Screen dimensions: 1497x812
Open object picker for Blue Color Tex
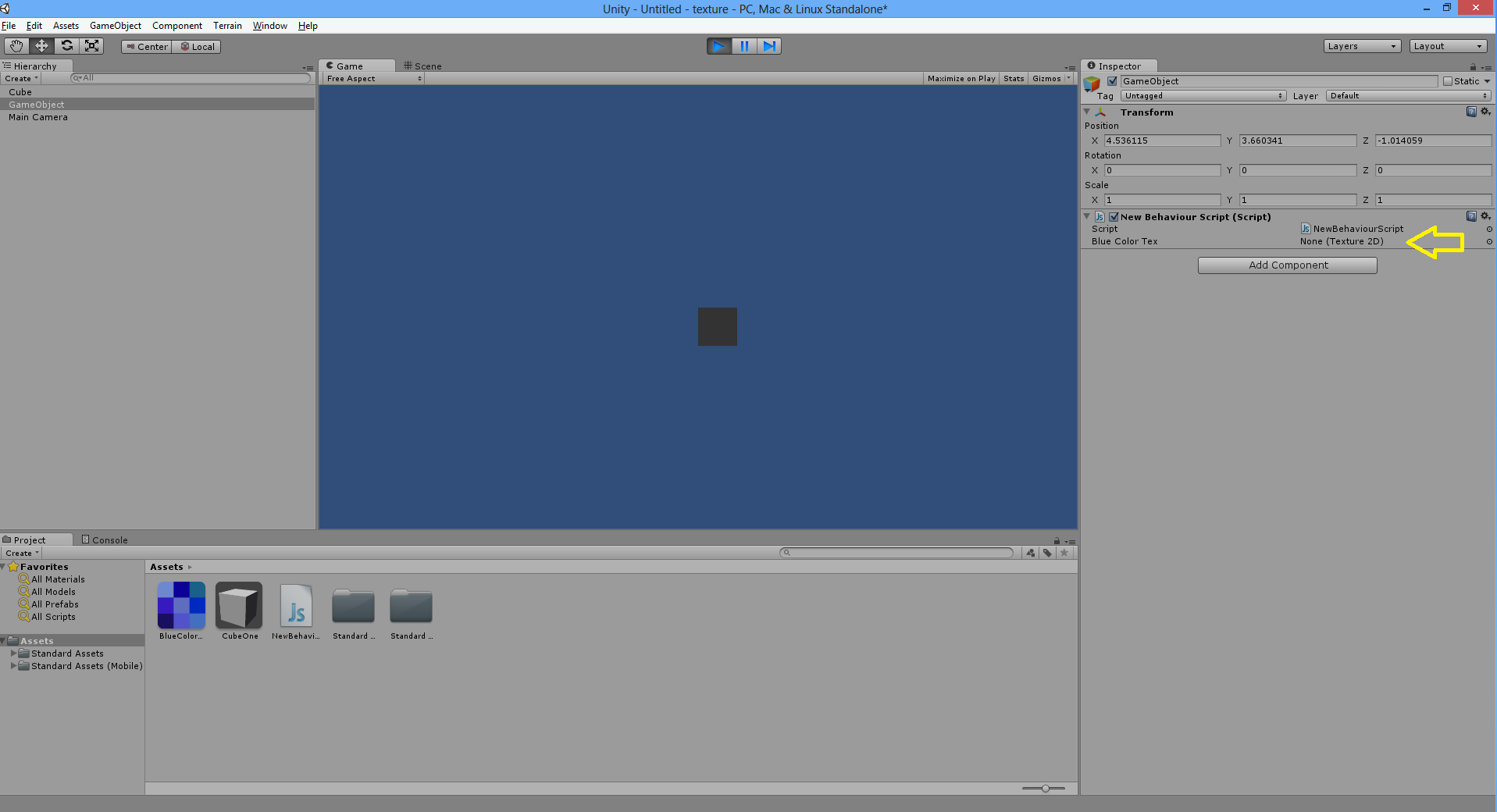click(x=1489, y=242)
